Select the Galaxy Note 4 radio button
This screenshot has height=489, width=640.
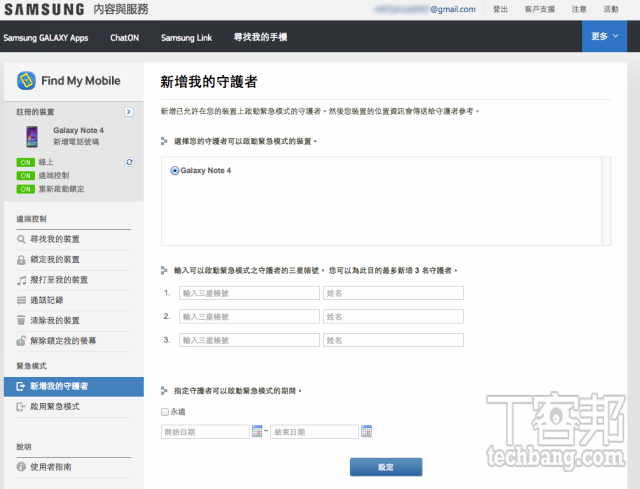pyautogui.click(x=175, y=171)
